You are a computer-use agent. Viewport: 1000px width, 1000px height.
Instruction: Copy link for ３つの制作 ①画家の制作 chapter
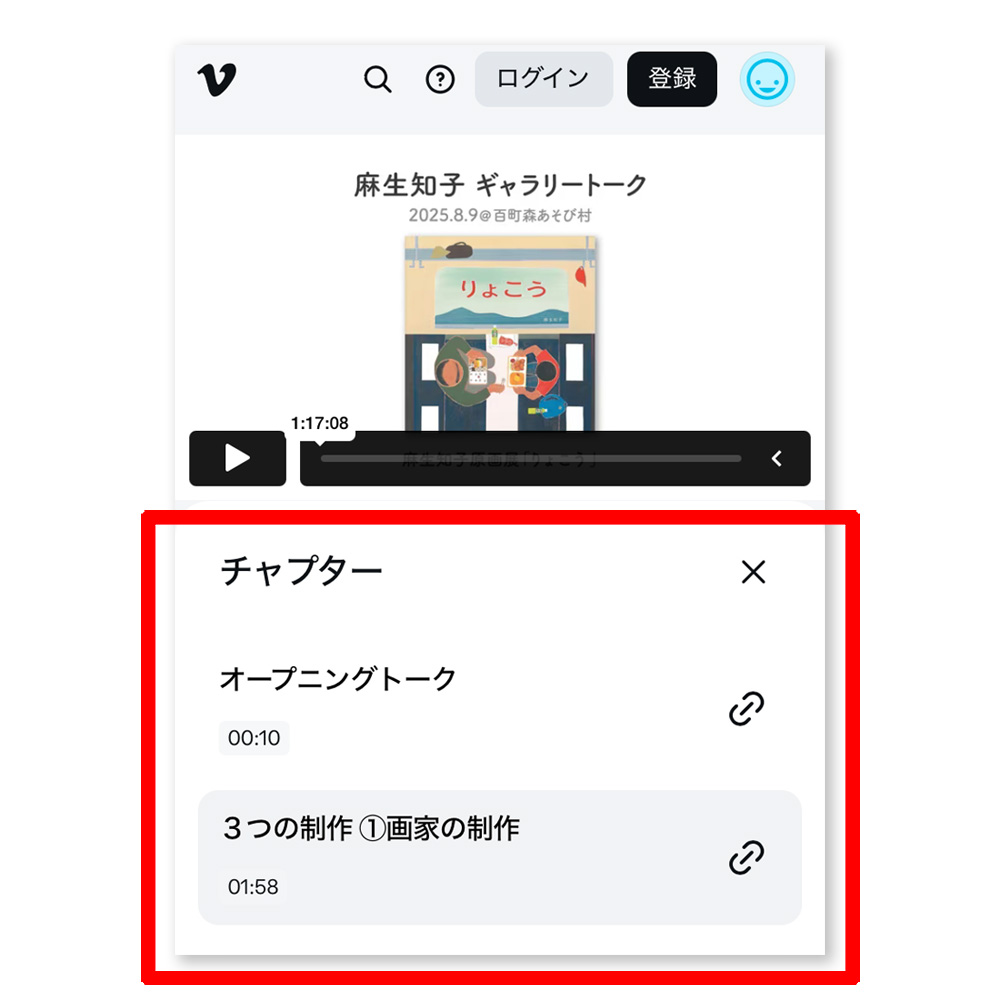pyautogui.click(x=746, y=857)
